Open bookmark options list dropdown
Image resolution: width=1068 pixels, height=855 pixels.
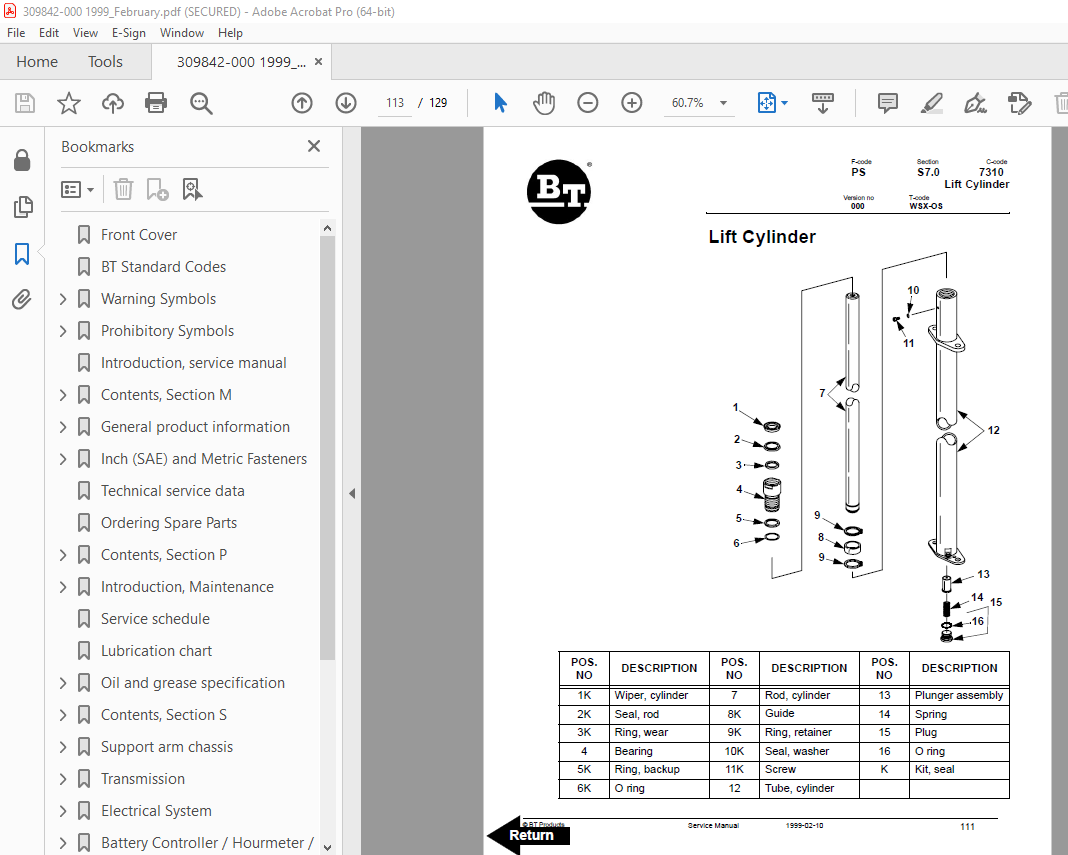(x=77, y=189)
